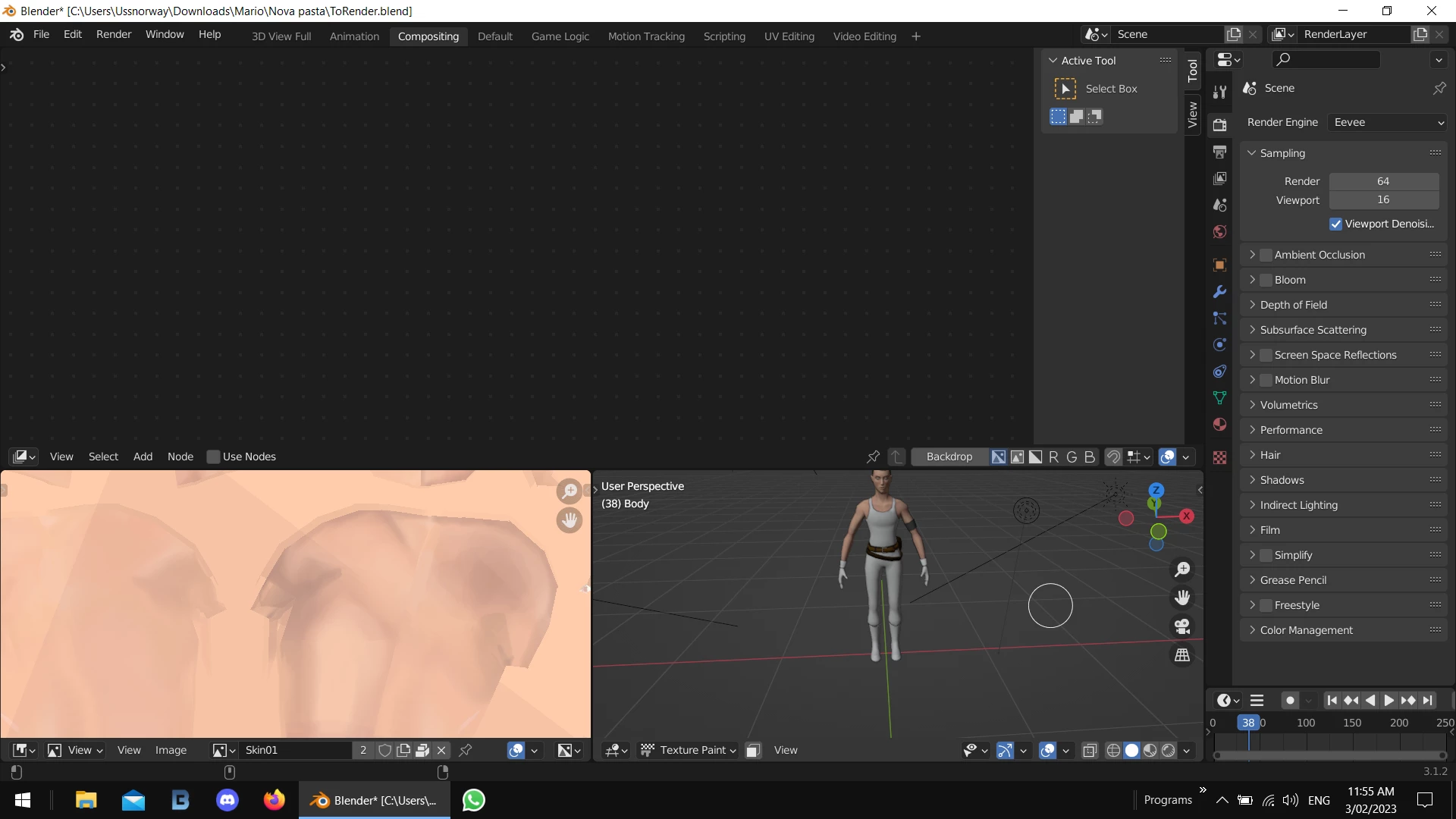This screenshot has height=819, width=1456.
Task: Enable the Bloom checkbox
Action: (x=1266, y=280)
